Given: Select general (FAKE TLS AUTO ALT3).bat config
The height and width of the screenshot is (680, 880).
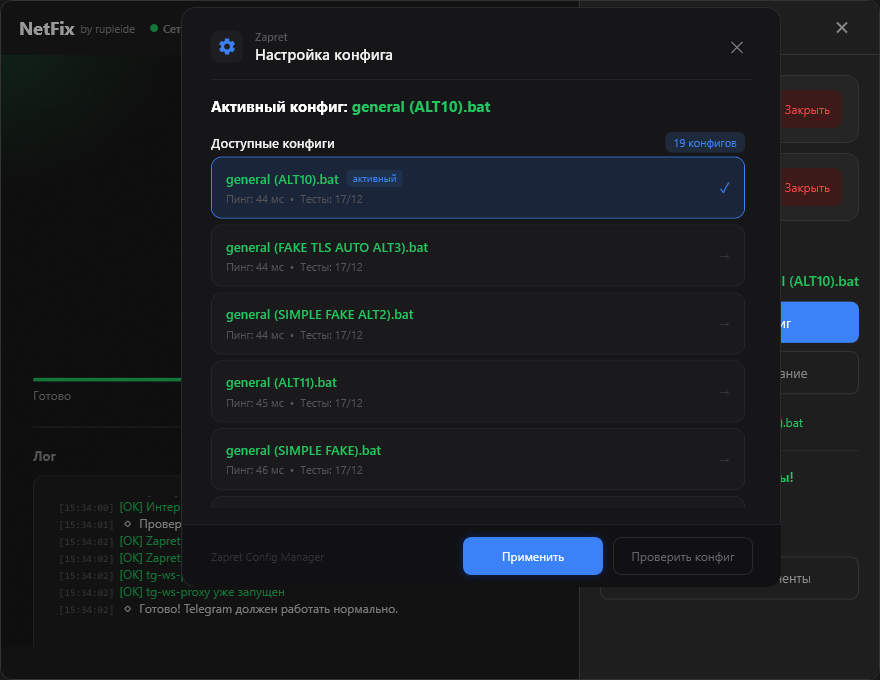Looking at the screenshot, I should (478, 256).
